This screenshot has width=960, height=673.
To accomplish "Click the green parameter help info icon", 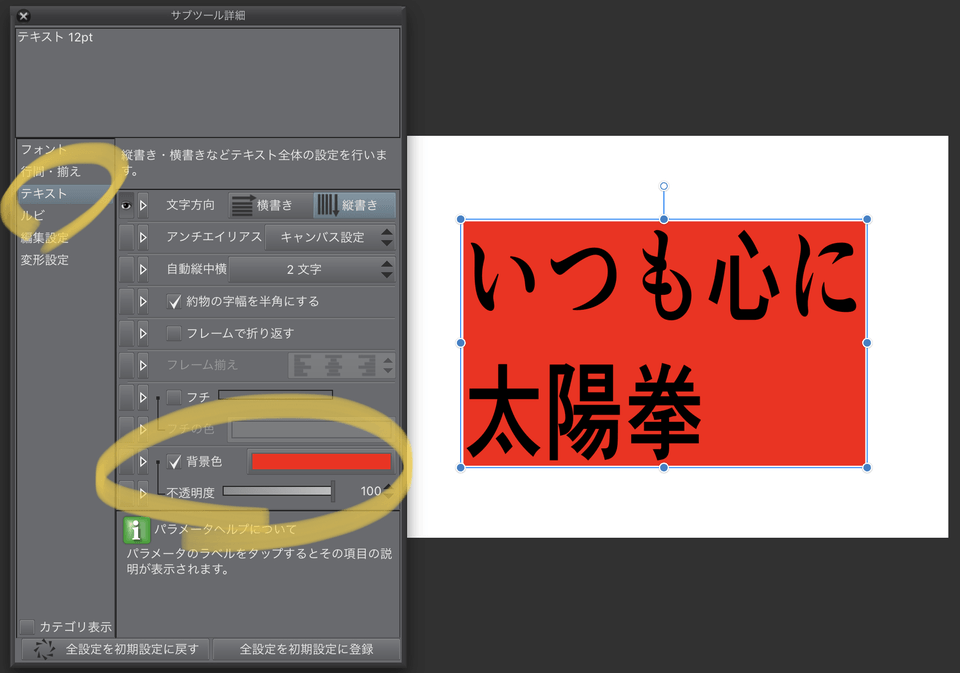I will click(136, 530).
